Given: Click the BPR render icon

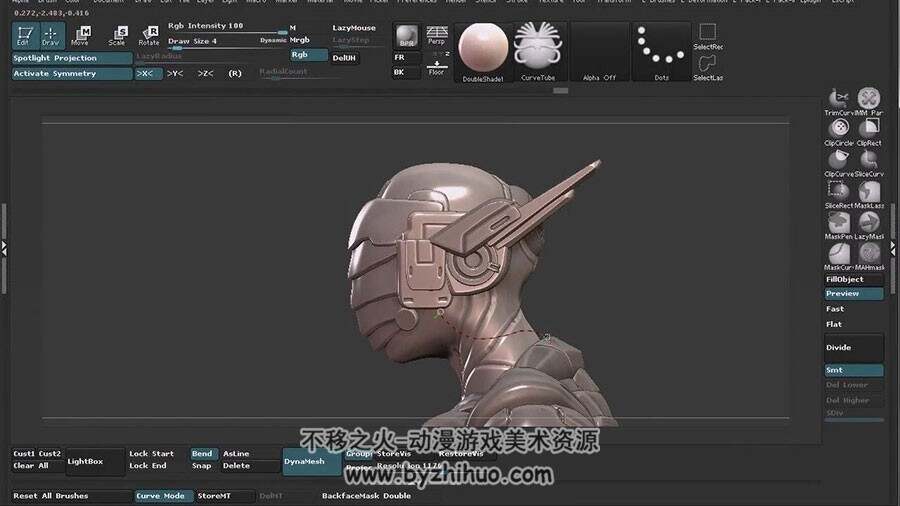Looking at the screenshot, I should [x=407, y=37].
